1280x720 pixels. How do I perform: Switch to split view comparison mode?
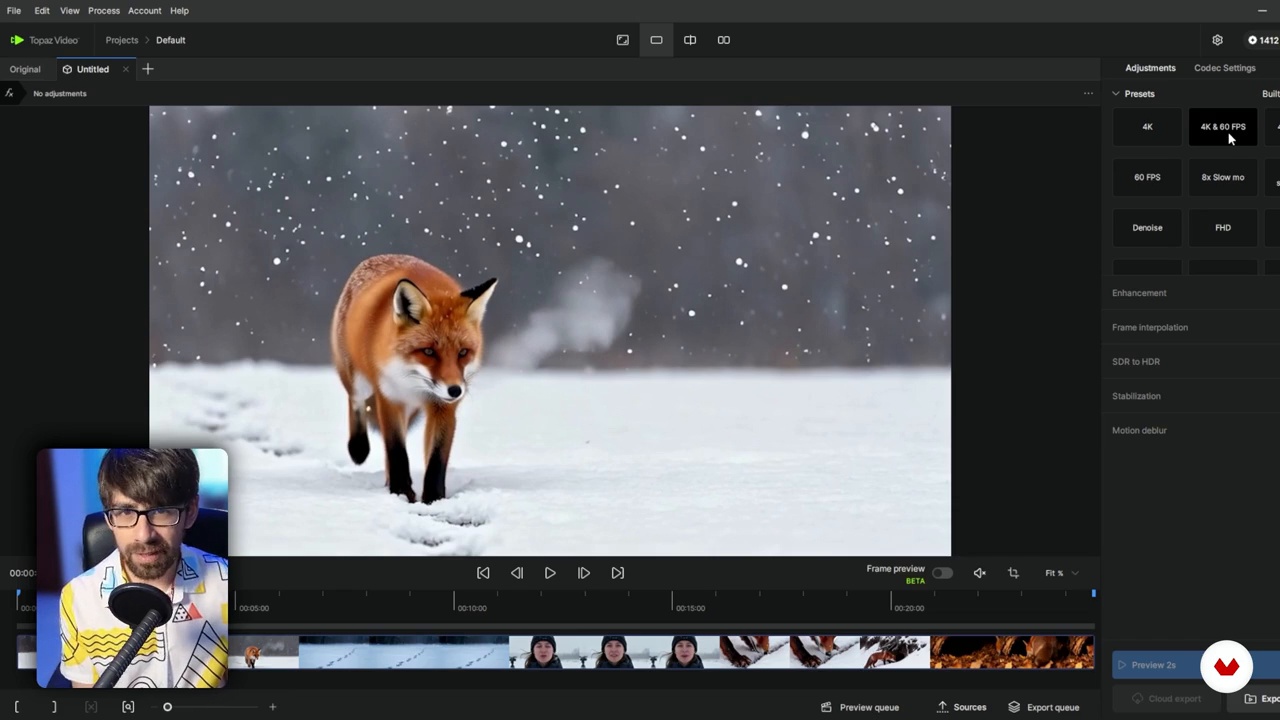tap(690, 40)
